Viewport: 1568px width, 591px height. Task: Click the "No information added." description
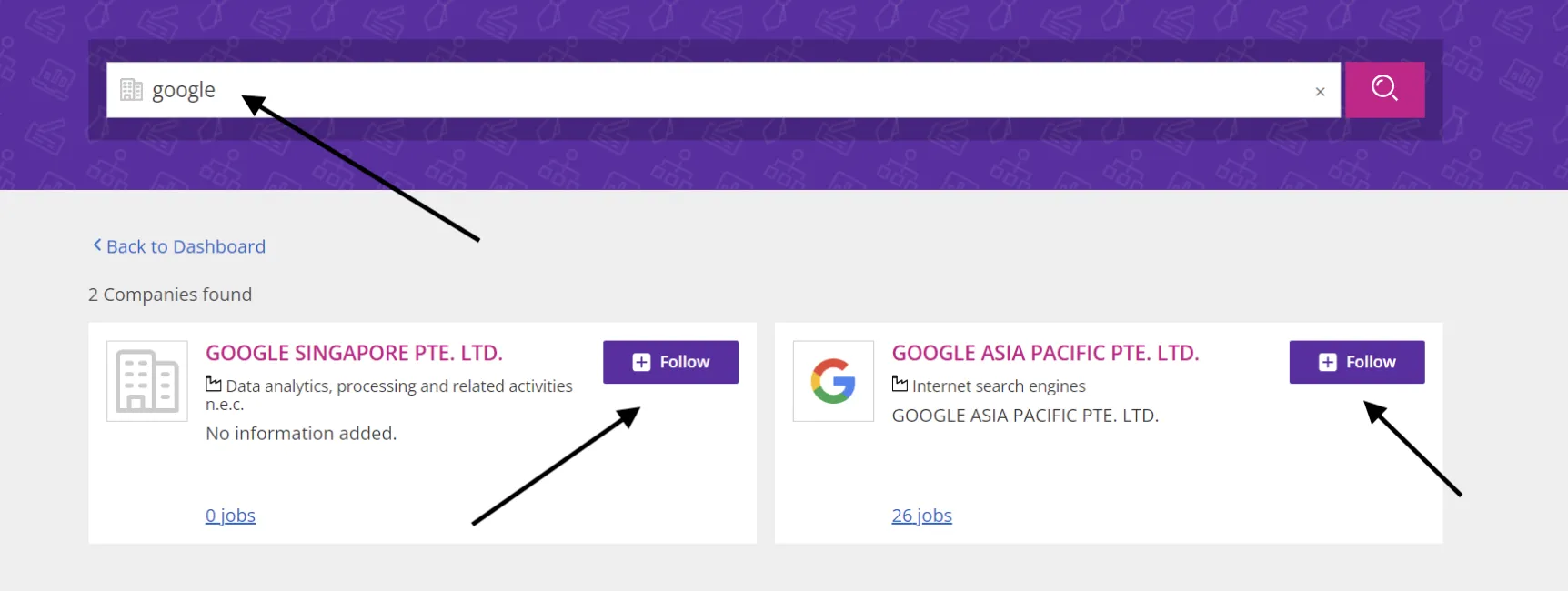(x=301, y=434)
